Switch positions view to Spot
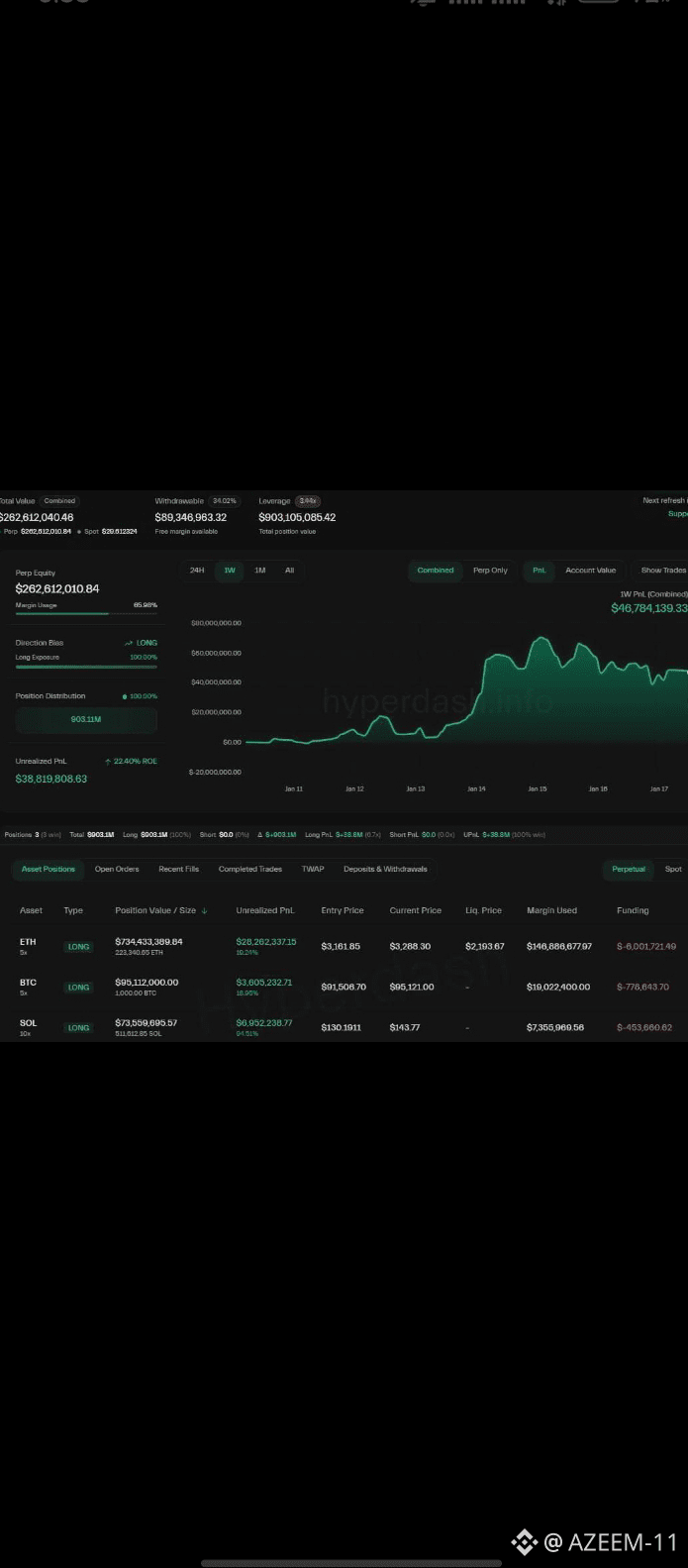 coord(673,869)
